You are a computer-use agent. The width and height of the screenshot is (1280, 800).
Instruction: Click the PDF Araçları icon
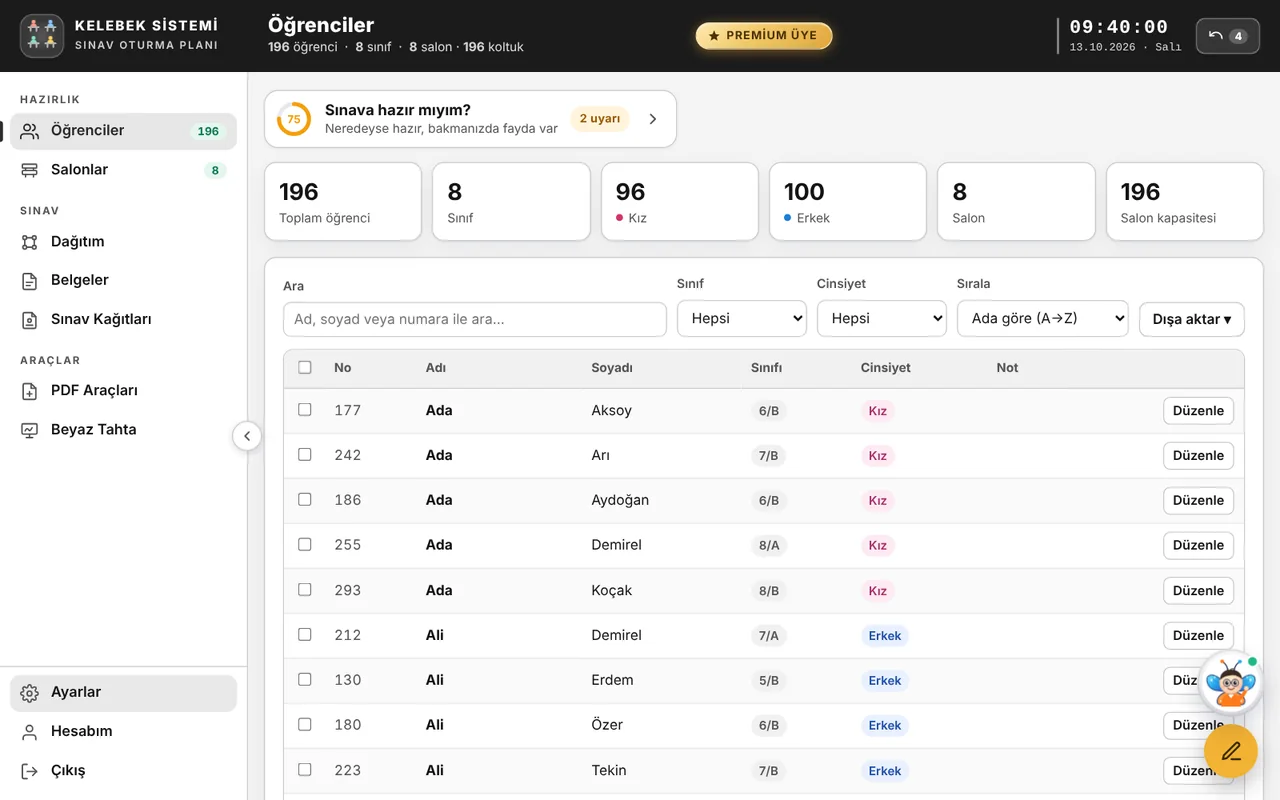(30, 391)
